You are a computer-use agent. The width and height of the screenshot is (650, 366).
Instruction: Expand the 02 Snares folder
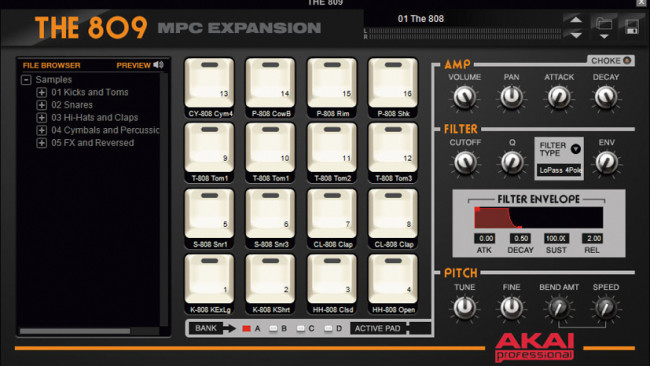point(41,105)
